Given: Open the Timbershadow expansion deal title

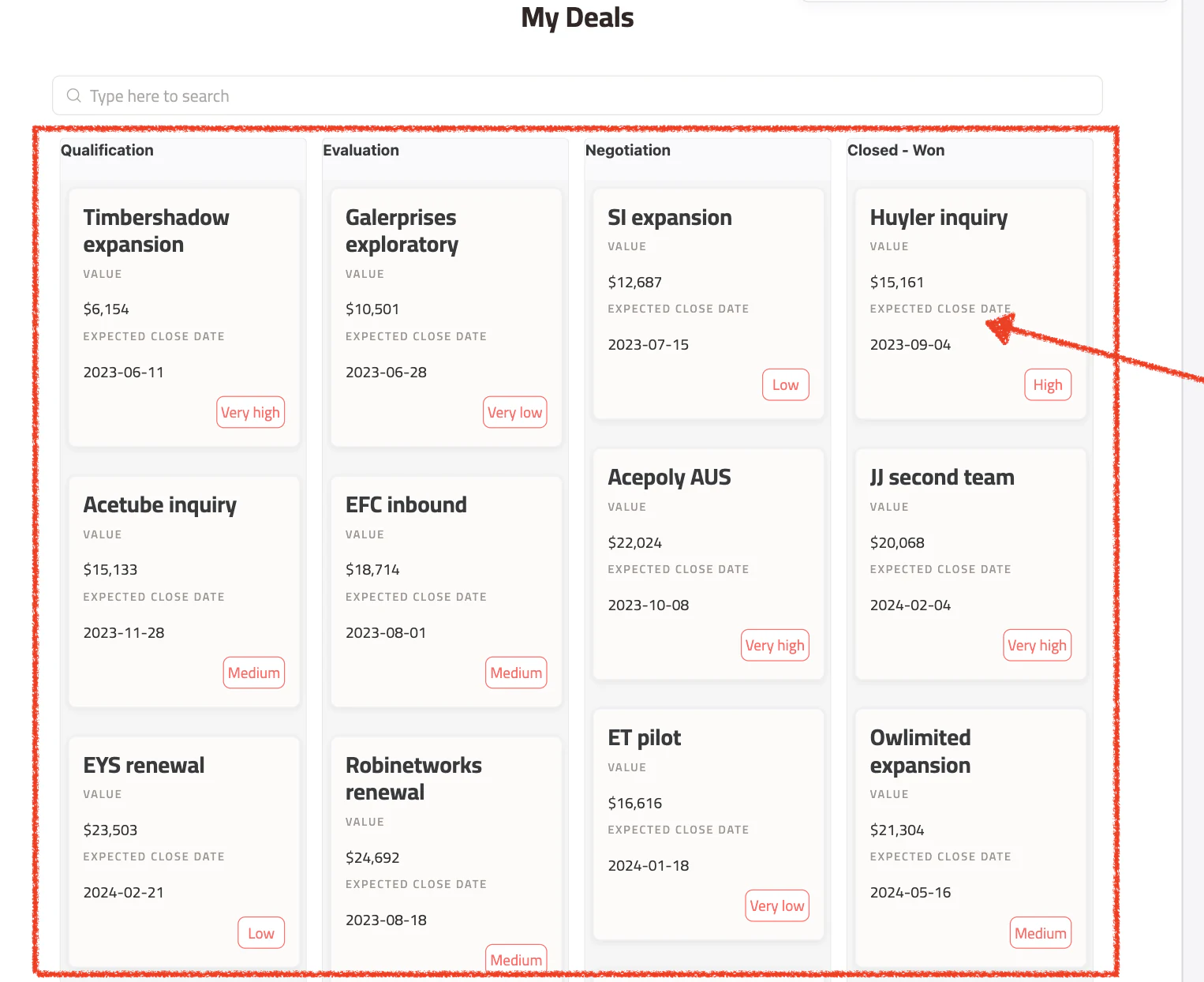Looking at the screenshot, I should [x=156, y=231].
